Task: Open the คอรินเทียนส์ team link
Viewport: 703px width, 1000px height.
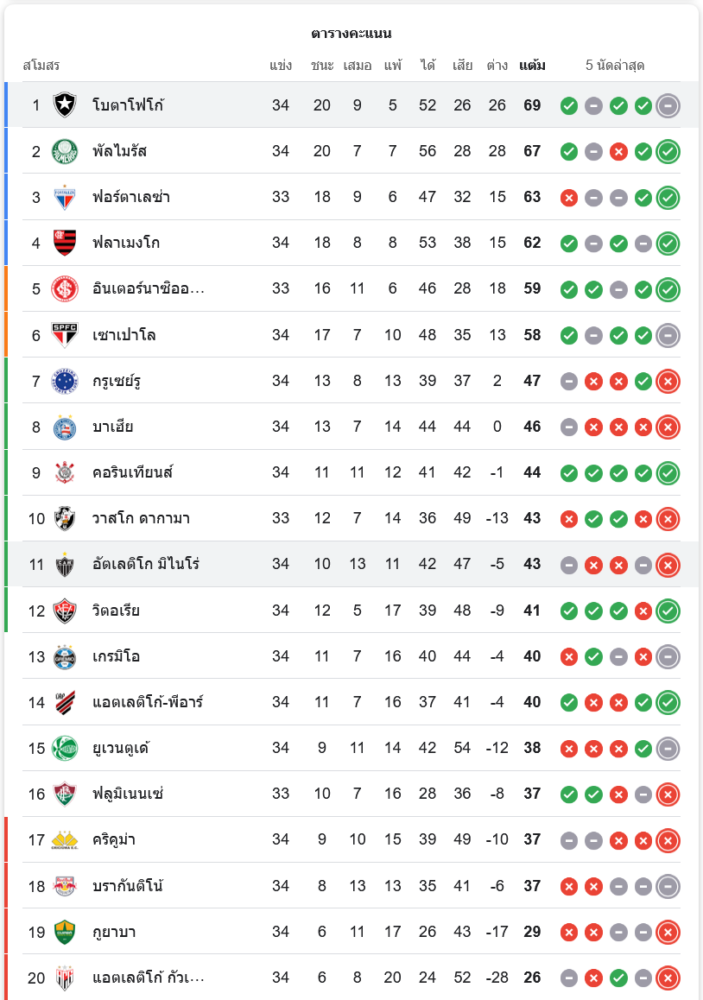Action: pos(132,472)
